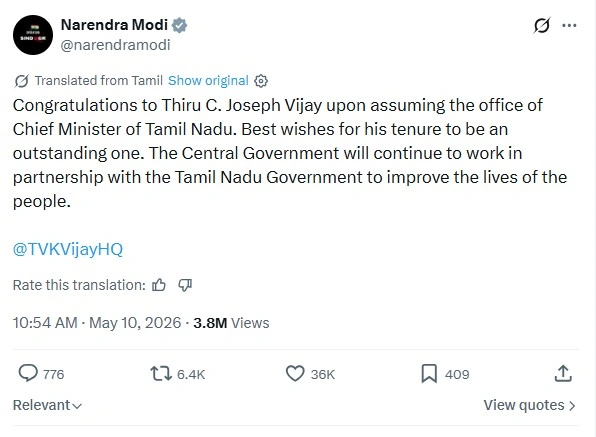
Task: Open Narendra Modi's profile picture
Action: point(33,35)
